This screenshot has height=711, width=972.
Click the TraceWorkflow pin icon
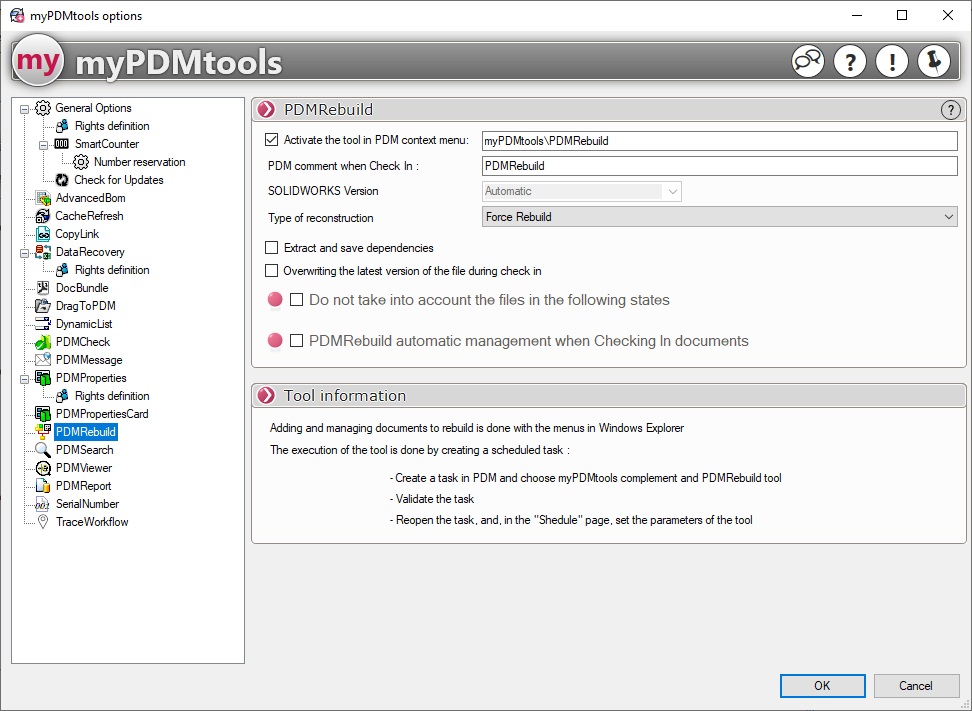click(x=43, y=522)
